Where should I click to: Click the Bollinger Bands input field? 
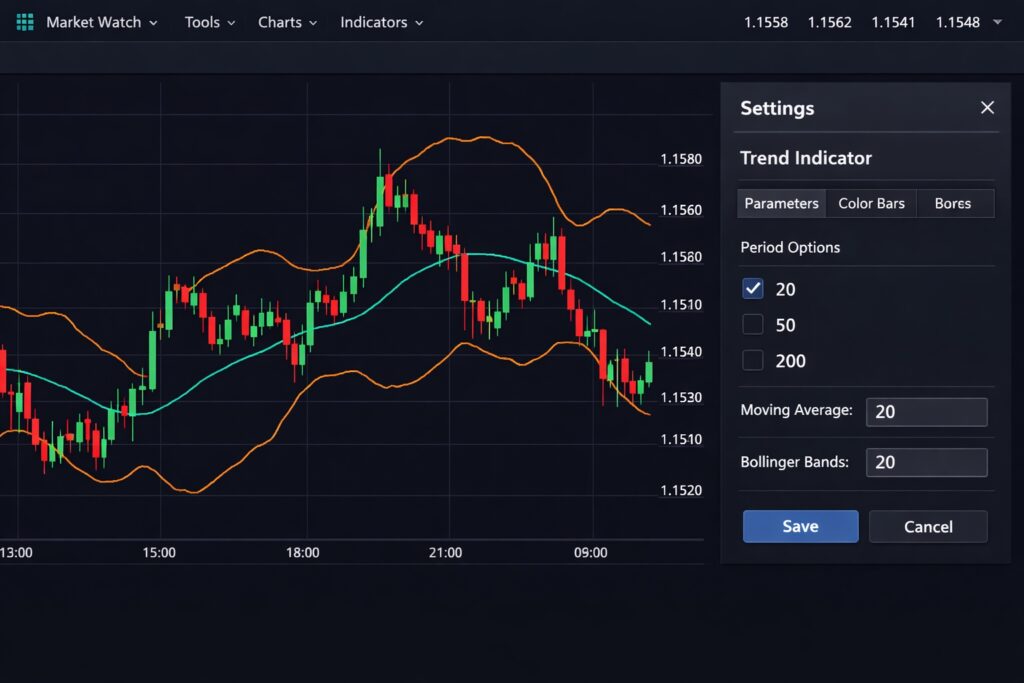pyautogui.click(x=926, y=462)
